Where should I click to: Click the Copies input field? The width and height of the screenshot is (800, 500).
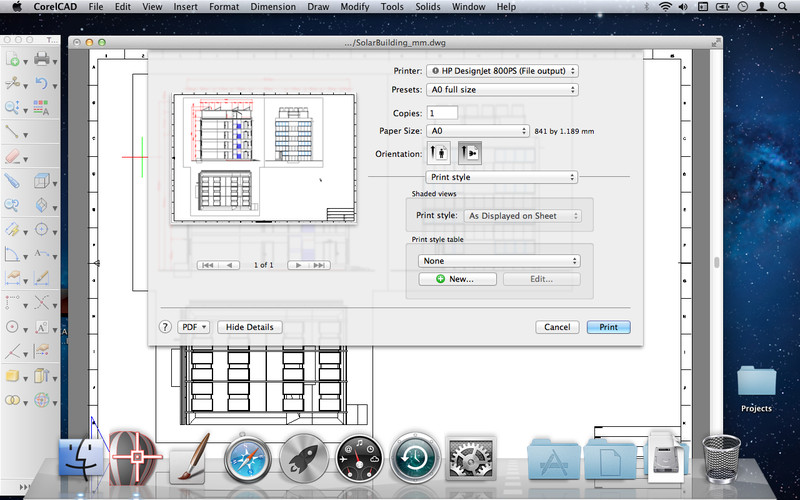(x=442, y=113)
